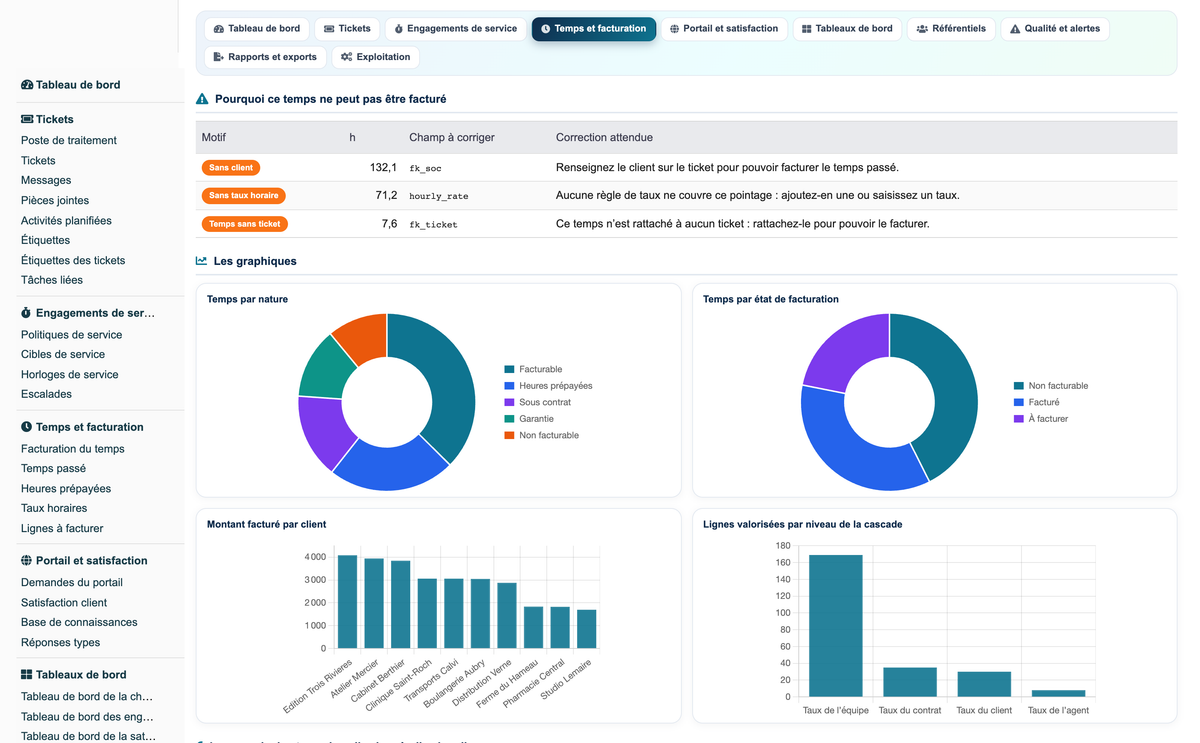Click the warning triangle icon above the table
This screenshot has height=743, width=1200.
tap(202, 99)
